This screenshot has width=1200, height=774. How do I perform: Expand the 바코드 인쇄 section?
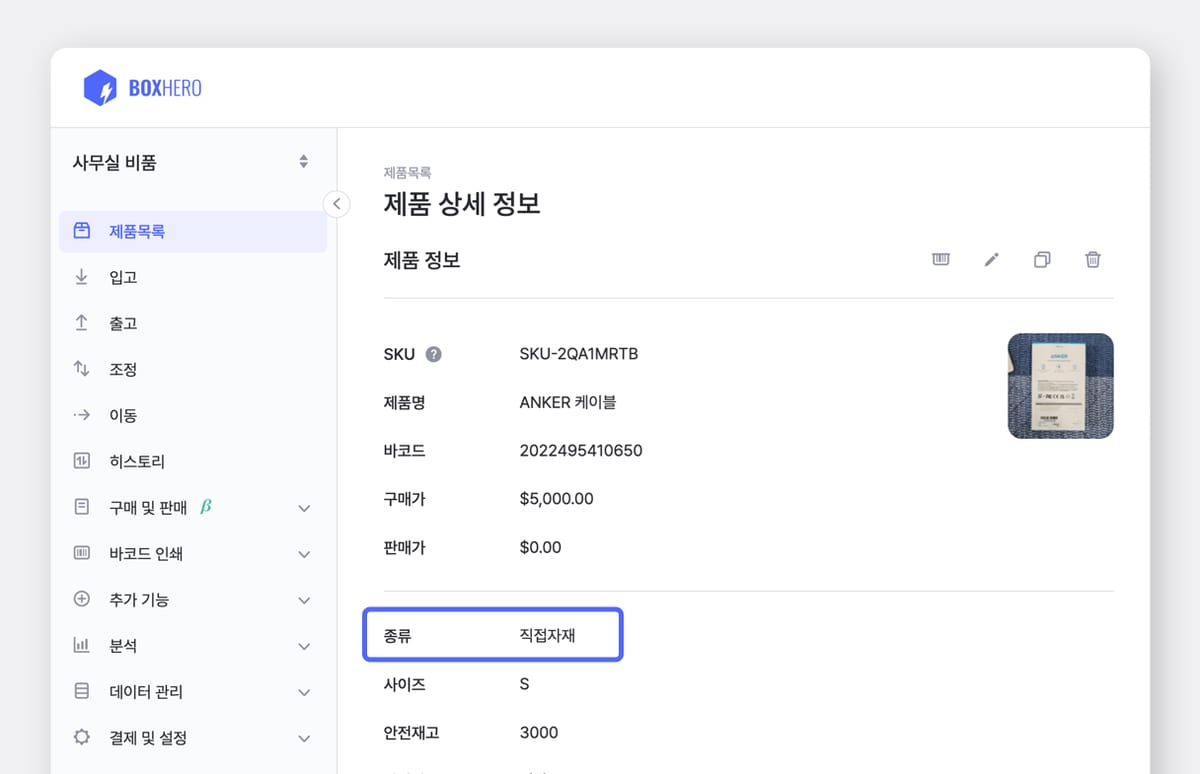point(304,553)
